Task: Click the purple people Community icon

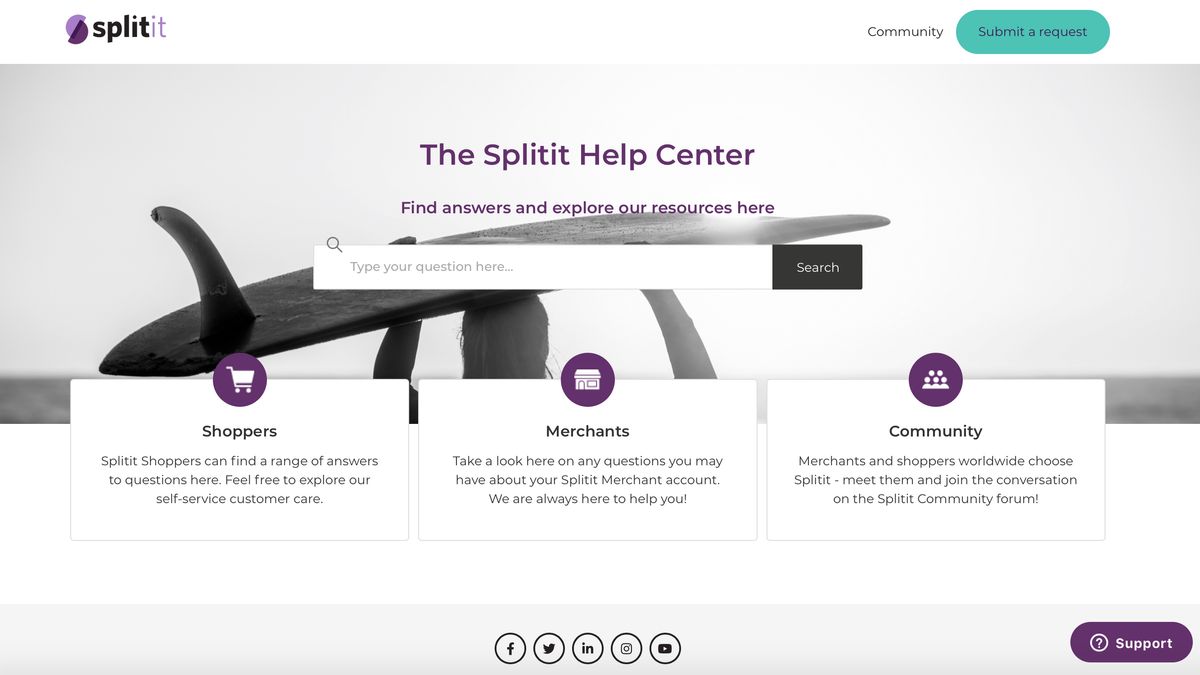Action: [936, 380]
